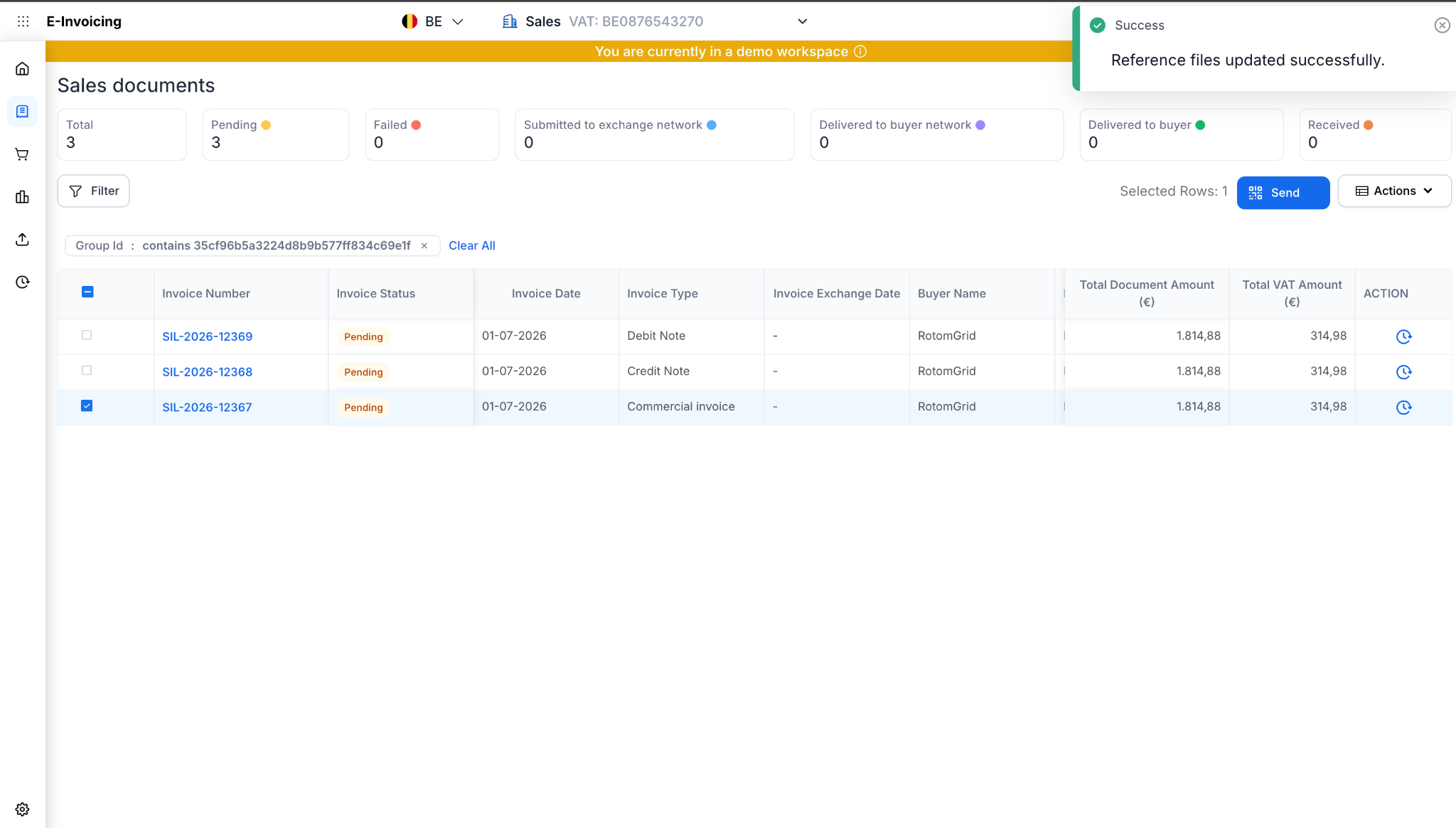Click the Send button
Screen dimensions: 1456x828
click(x=1283, y=193)
